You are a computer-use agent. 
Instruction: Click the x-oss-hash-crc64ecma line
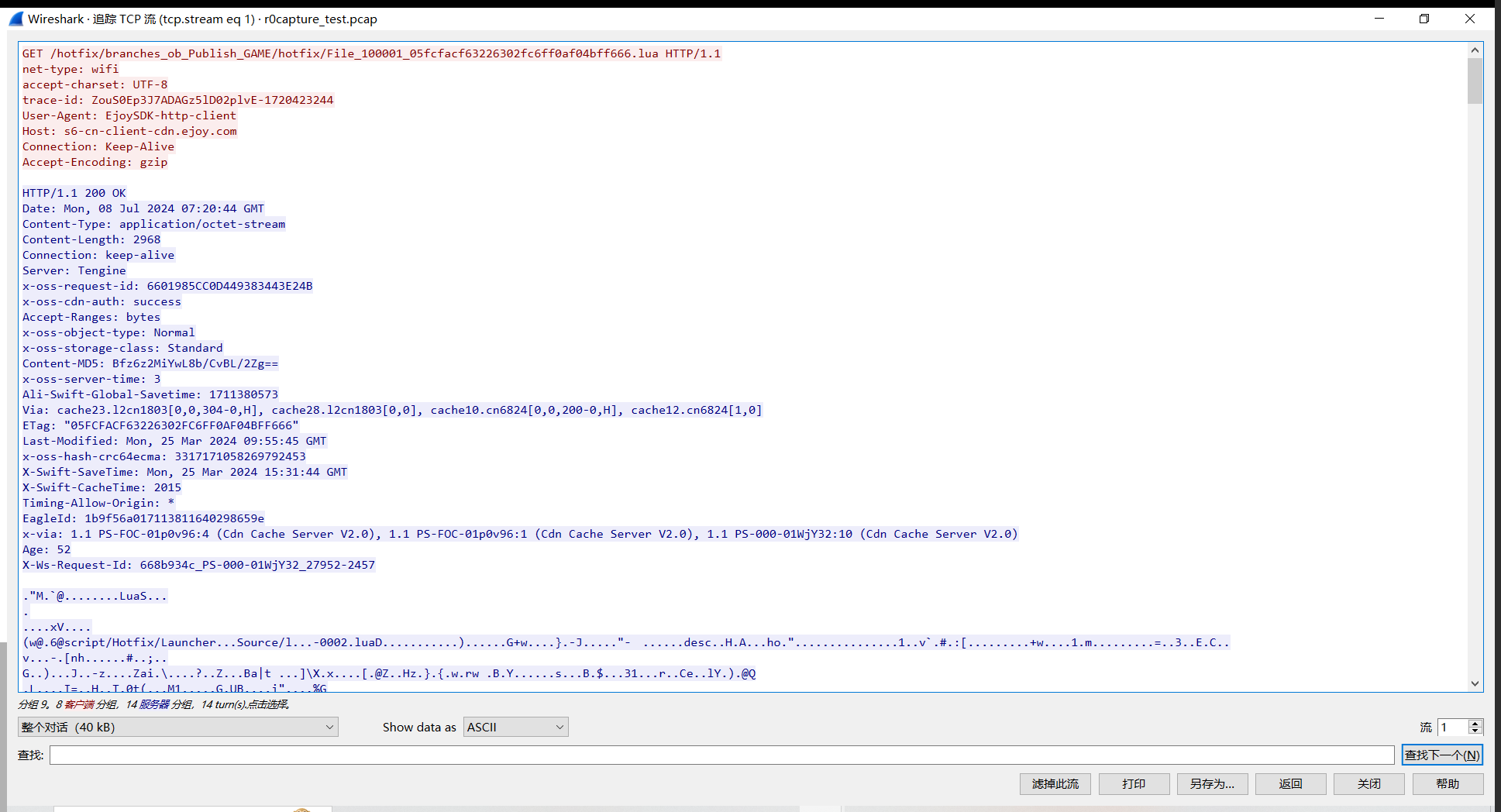[164, 456]
